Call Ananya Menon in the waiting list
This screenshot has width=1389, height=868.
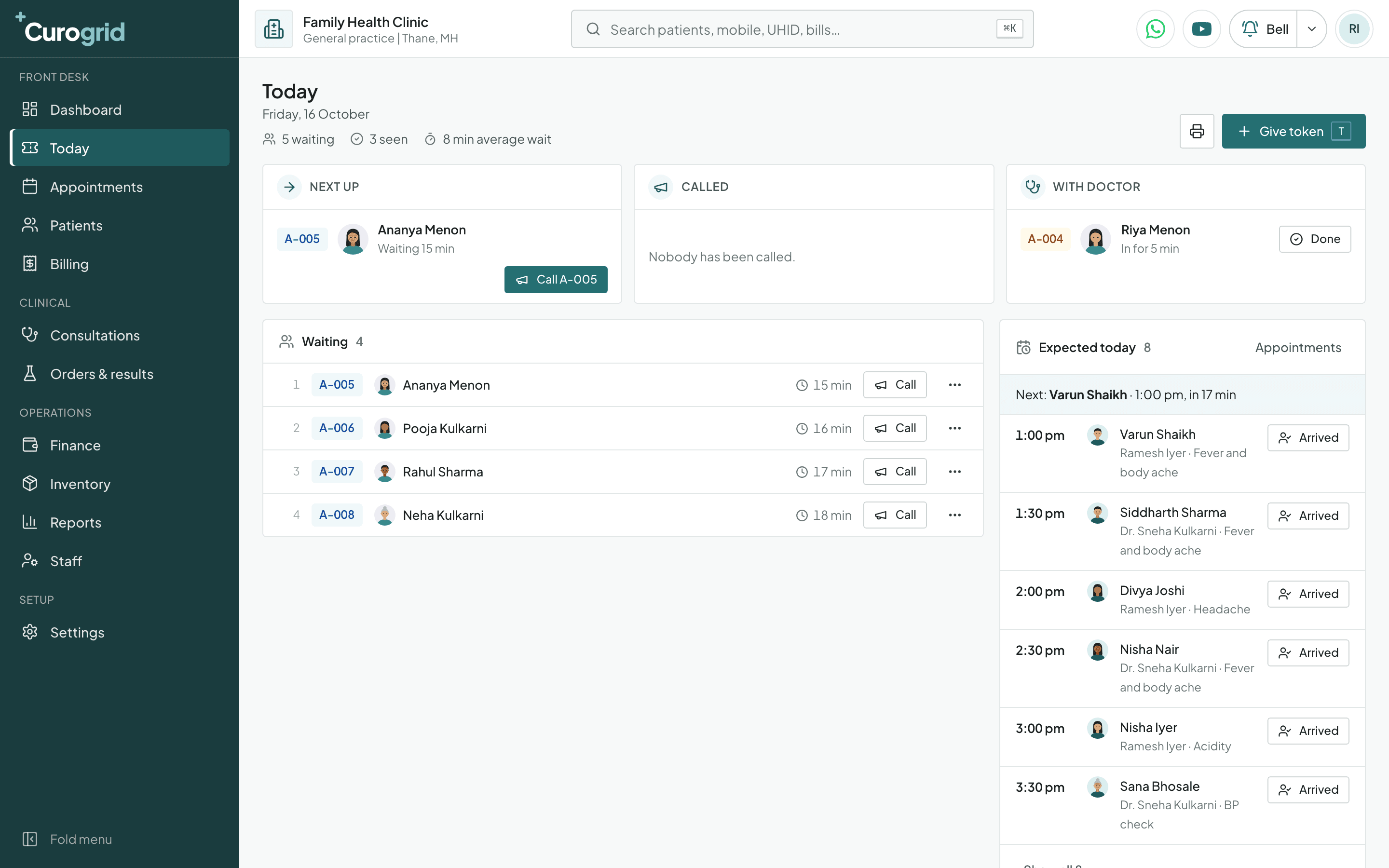(x=894, y=385)
